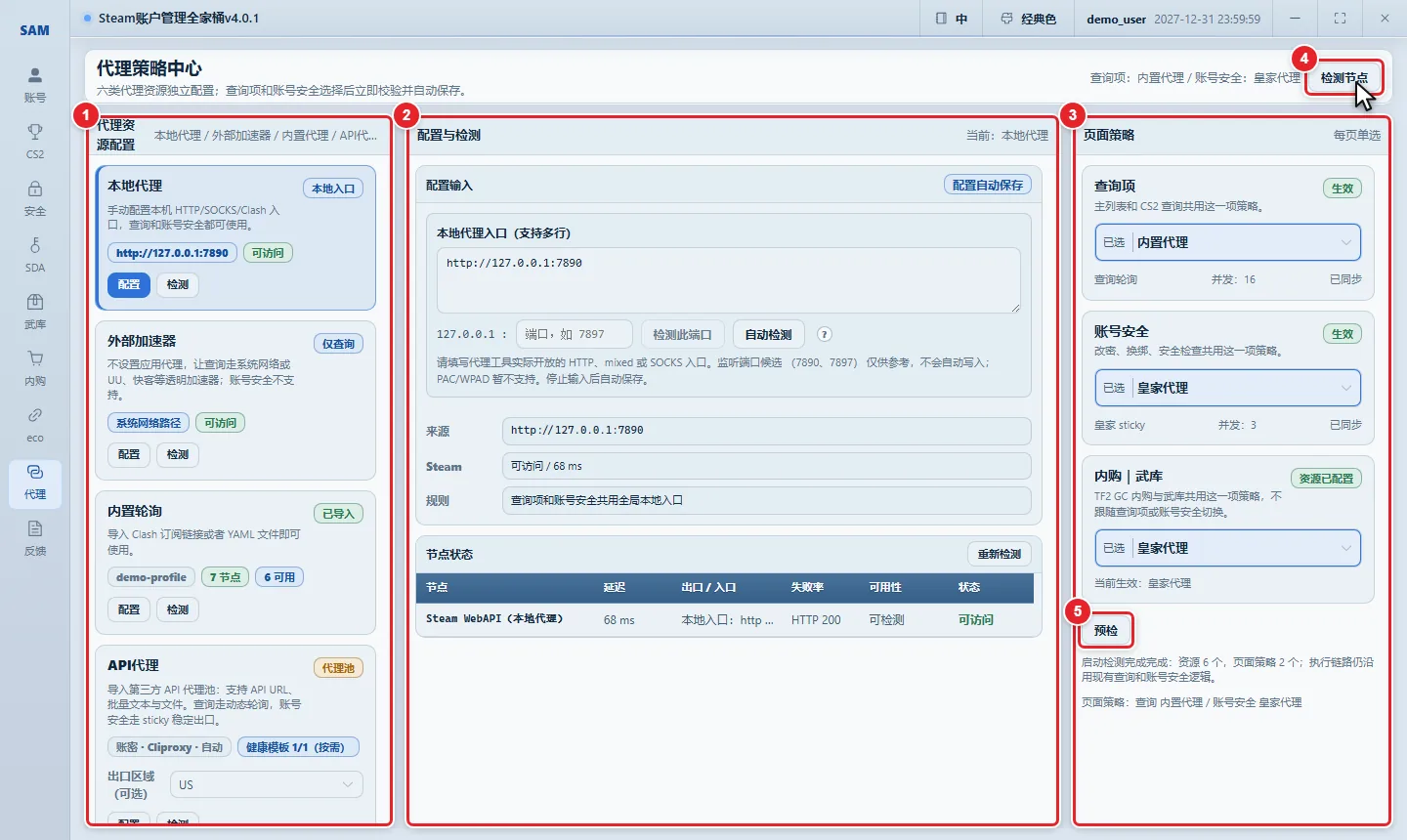Click the 系统网络路径 tag
Screen dimensions: 1407x840
tap(149, 423)
